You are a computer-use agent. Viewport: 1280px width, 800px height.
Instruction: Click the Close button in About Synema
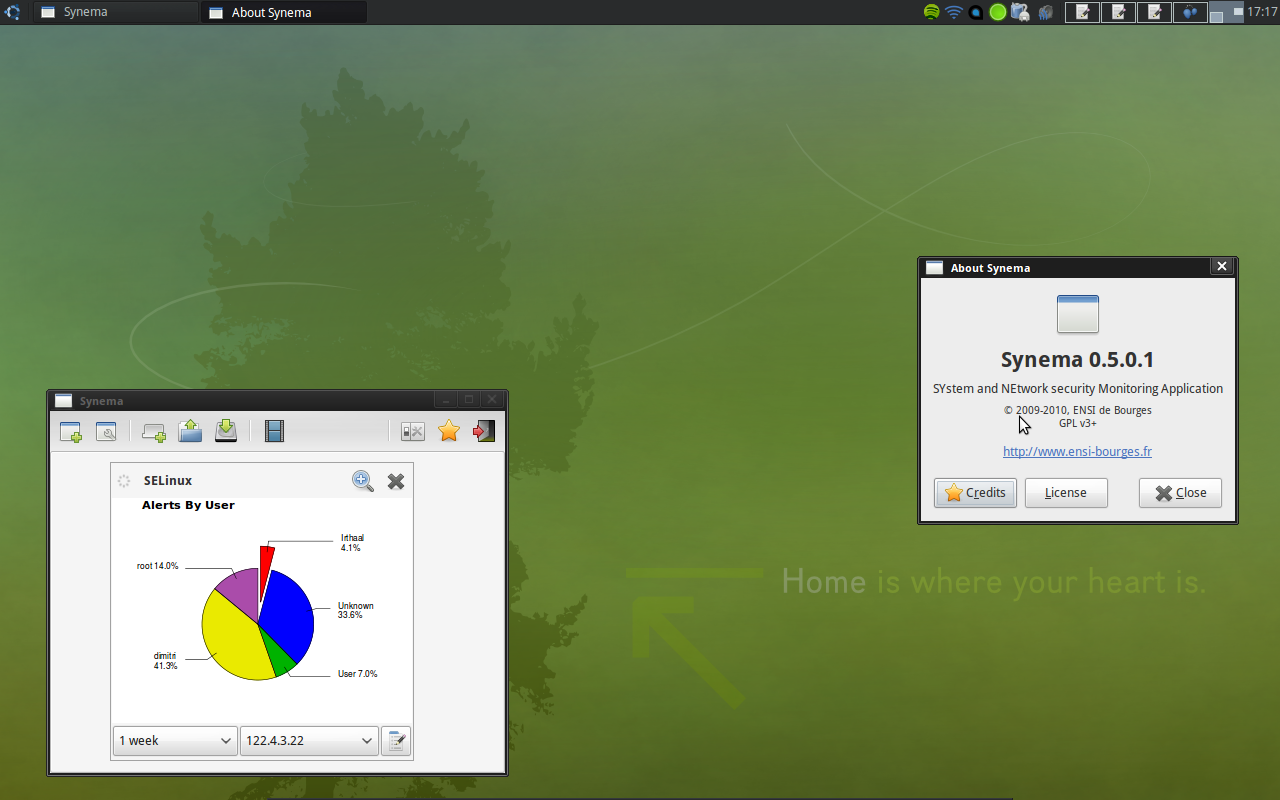[1180, 493]
